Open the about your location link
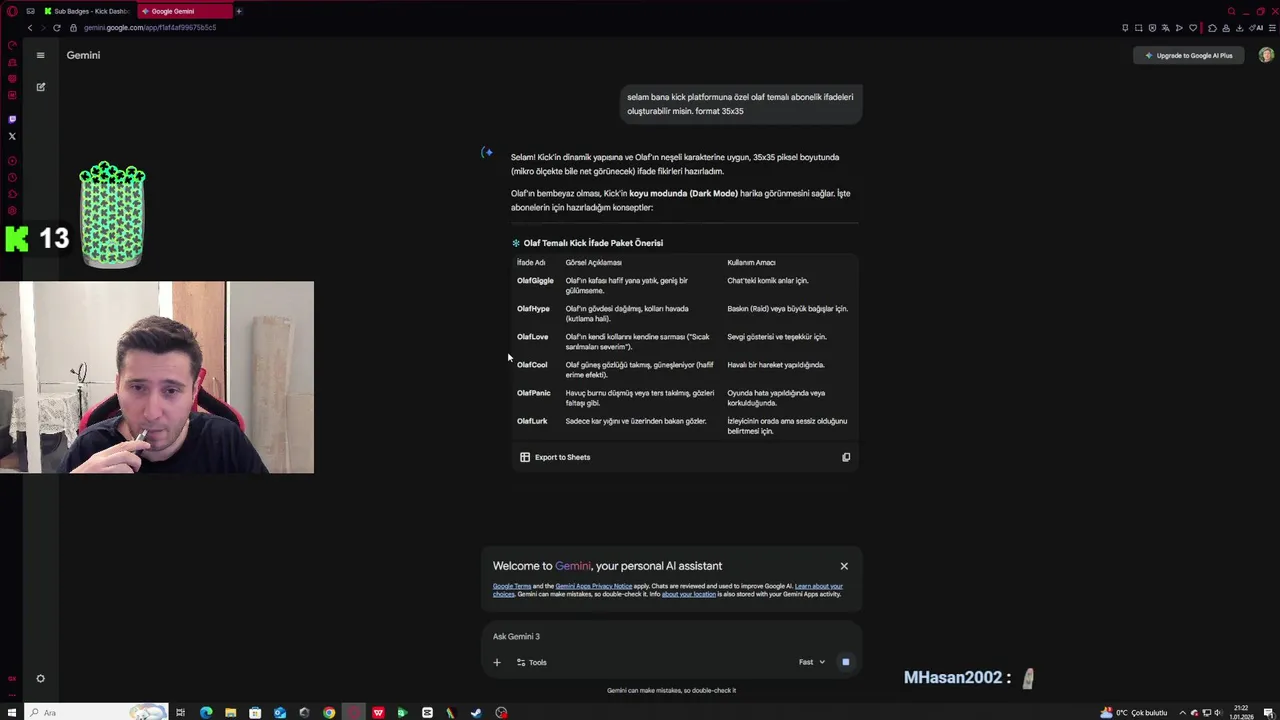 pyautogui.click(x=689, y=594)
